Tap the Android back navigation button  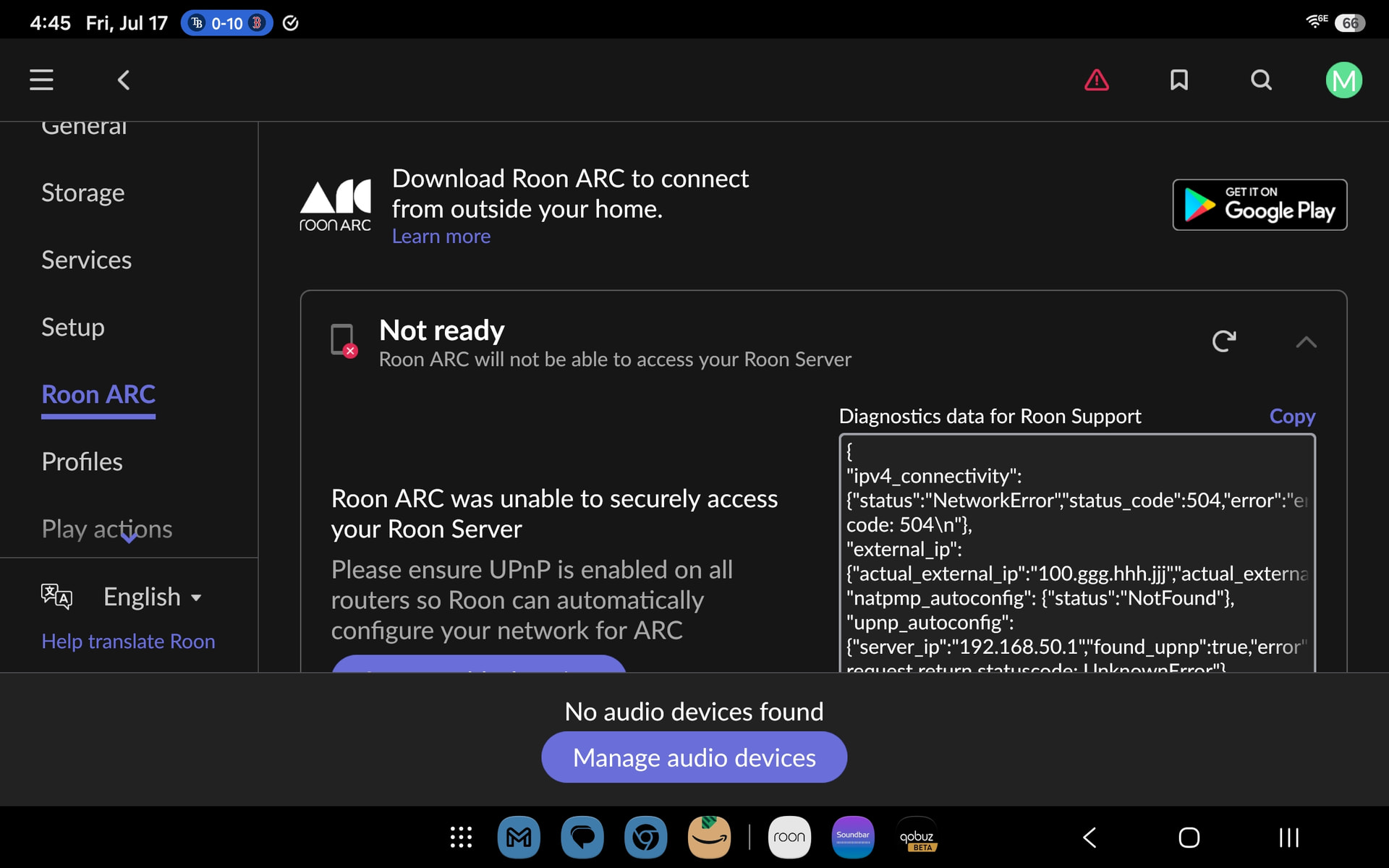[x=1089, y=838]
